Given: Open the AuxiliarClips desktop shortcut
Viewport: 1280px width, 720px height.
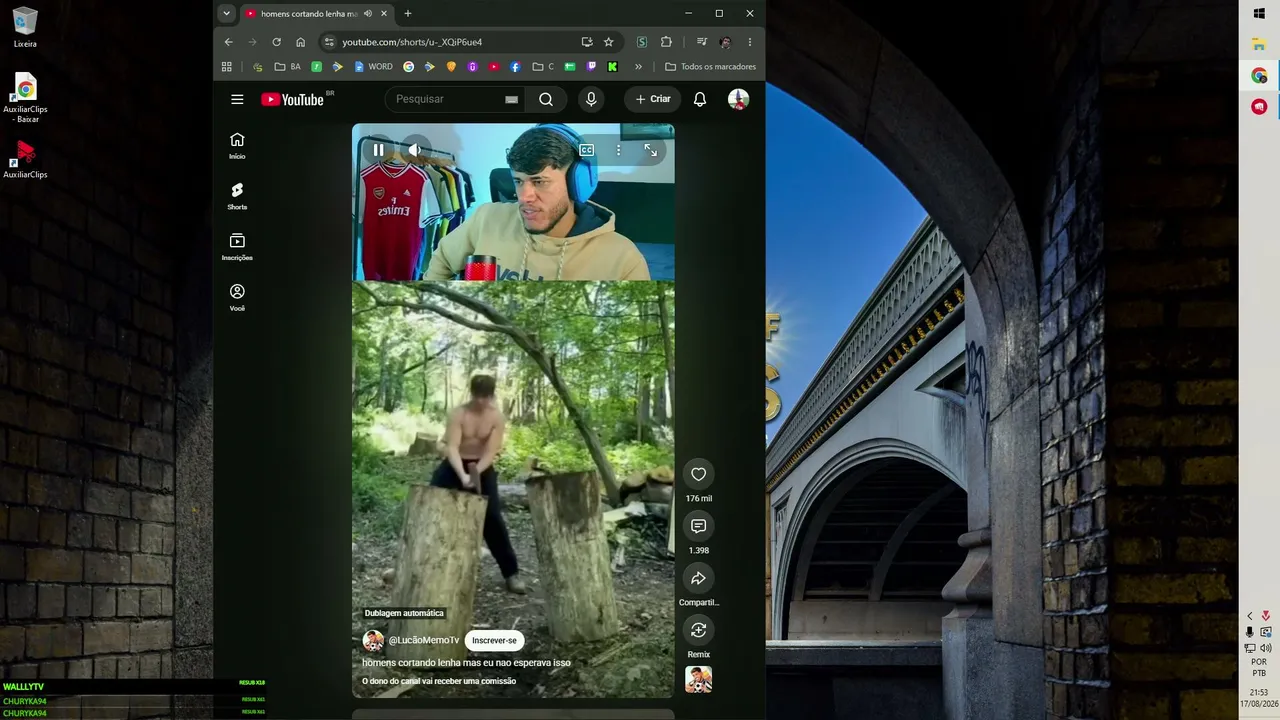Looking at the screenshot, I should click(x=25, y=159).
